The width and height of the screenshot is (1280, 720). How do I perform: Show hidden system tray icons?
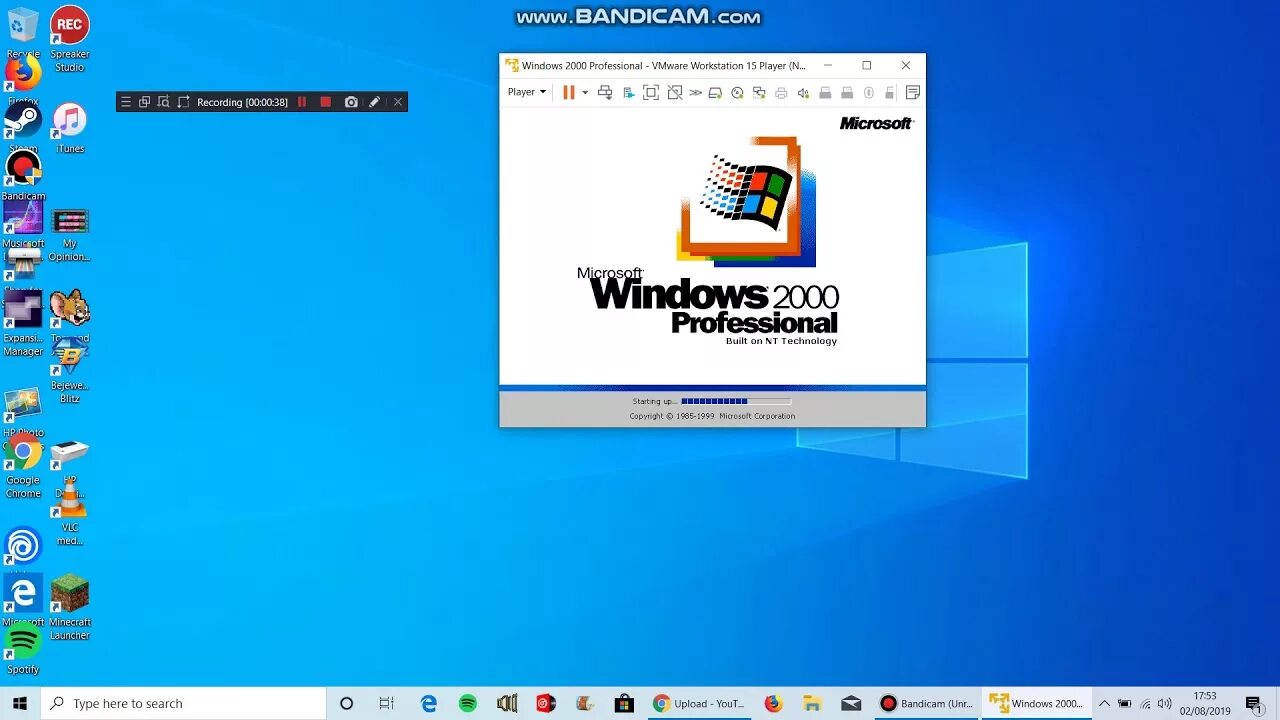click(x=1104, y=703)
